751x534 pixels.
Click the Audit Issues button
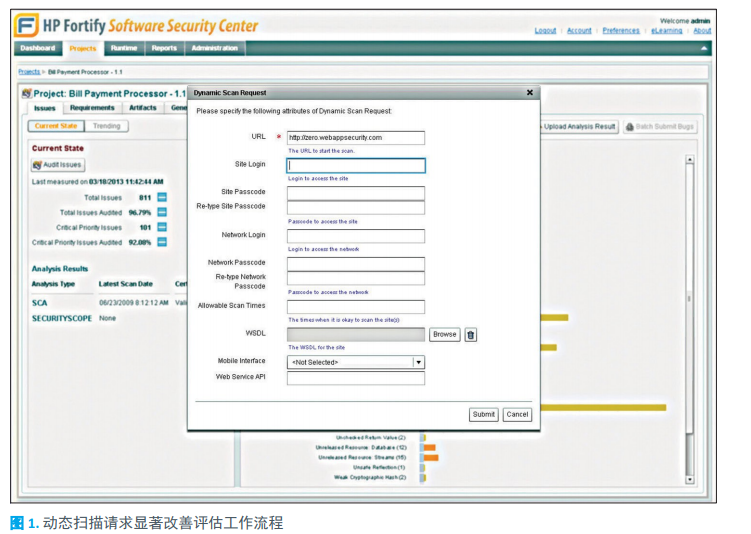tap(58, 165)
